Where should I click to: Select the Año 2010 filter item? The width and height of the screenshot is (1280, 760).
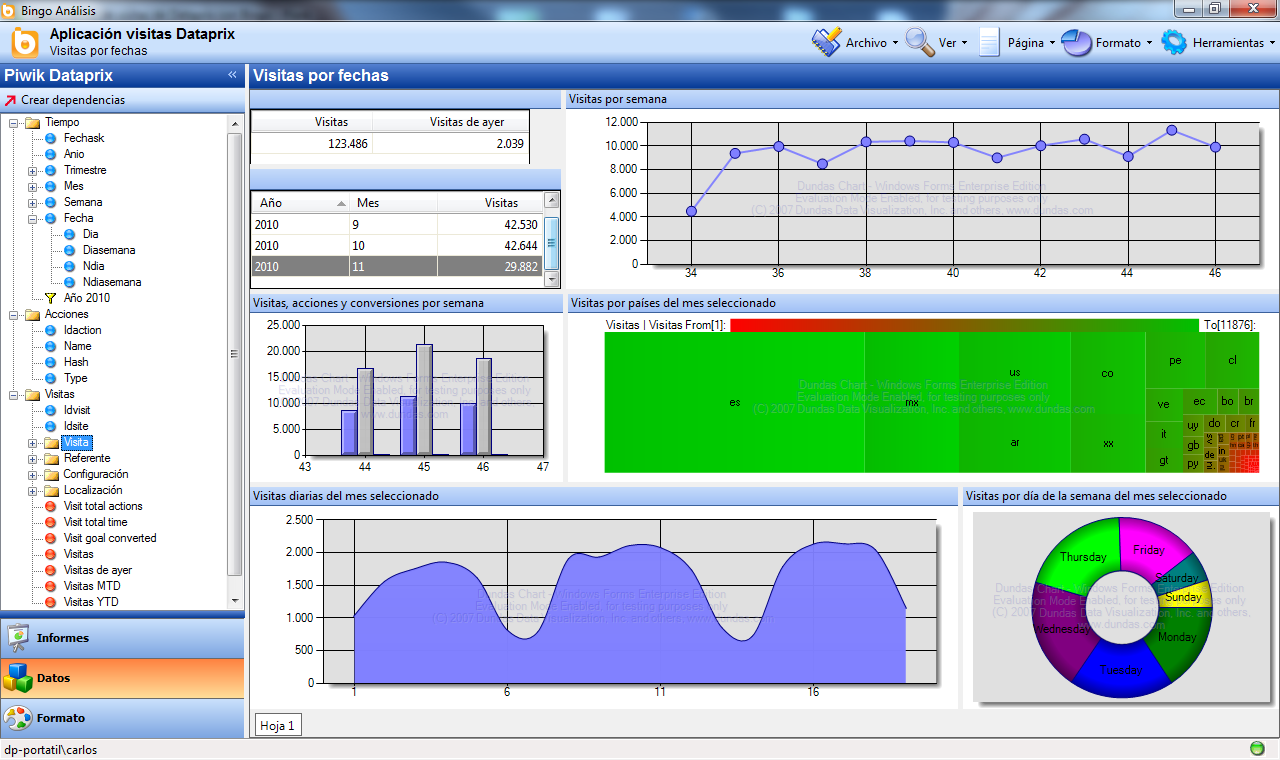[86, 298]
